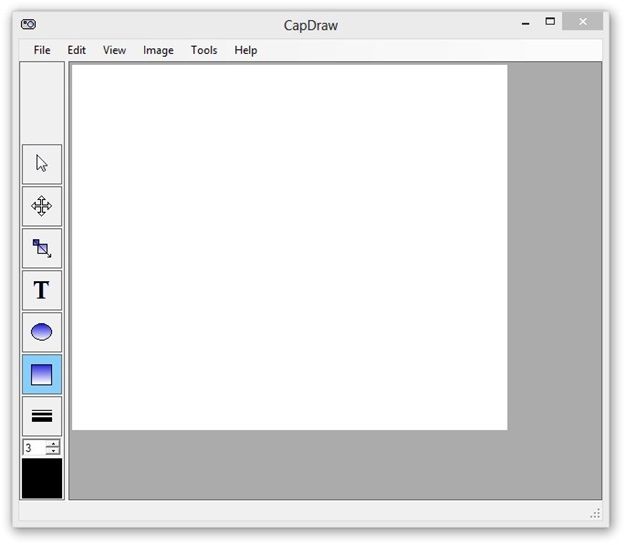Select the arrow pointer tool
Image resolution: width=625 pixels, height=545 pixels.
click(x=42, y=164)
